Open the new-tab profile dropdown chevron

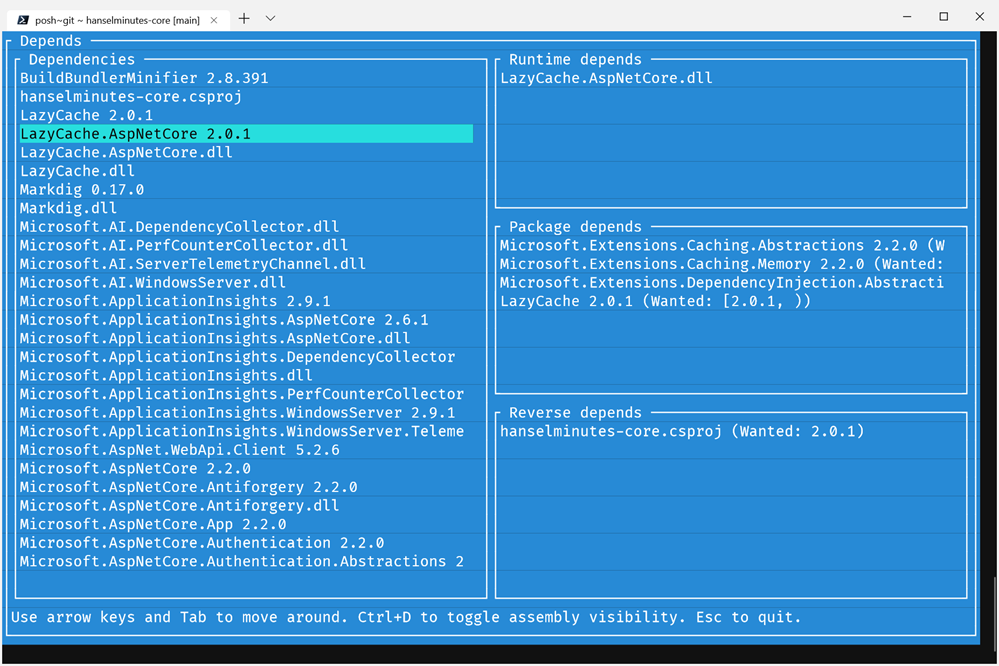pyautogui.click(x=270, y=18)
